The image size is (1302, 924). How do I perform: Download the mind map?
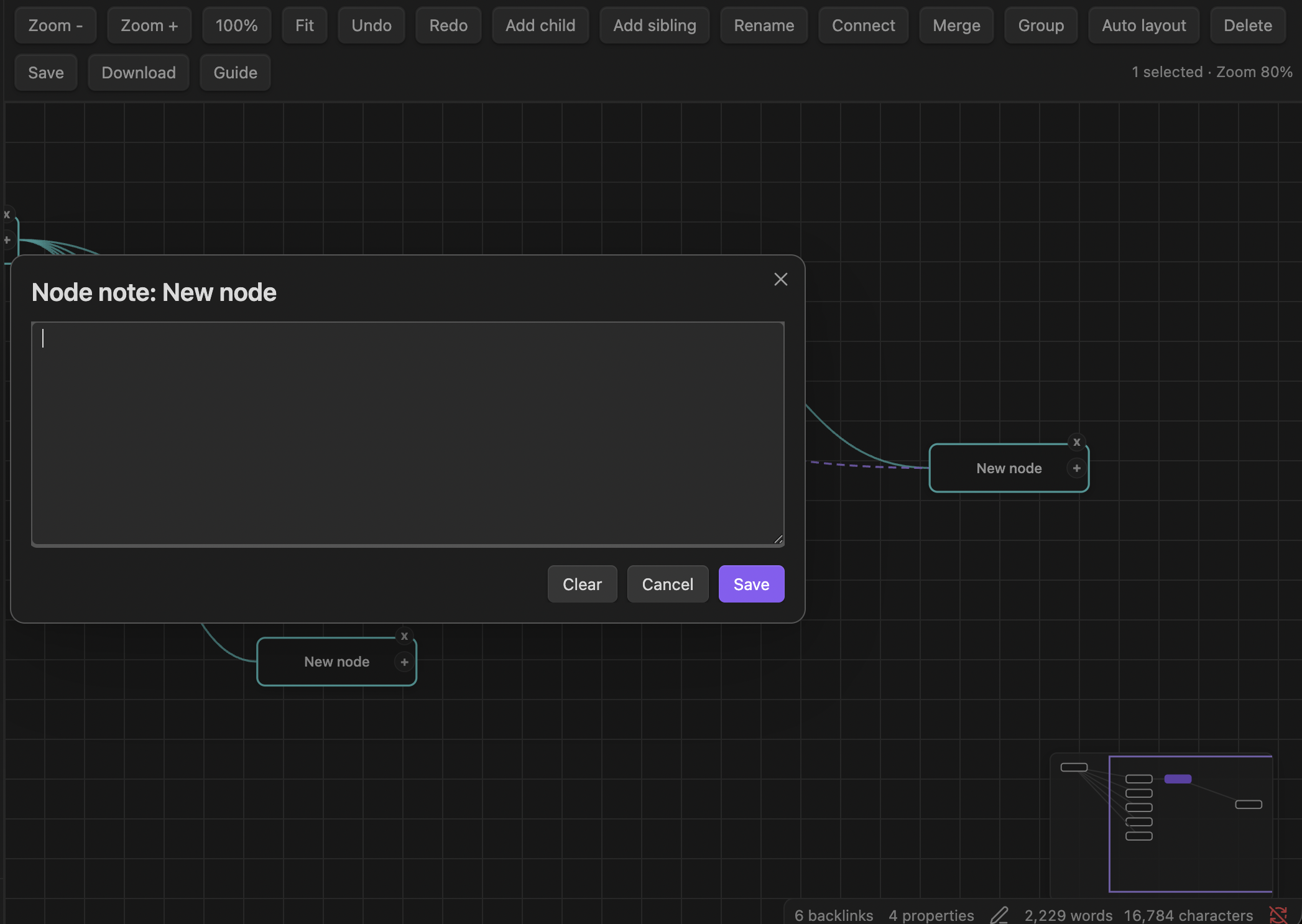(x=139, y=73)
